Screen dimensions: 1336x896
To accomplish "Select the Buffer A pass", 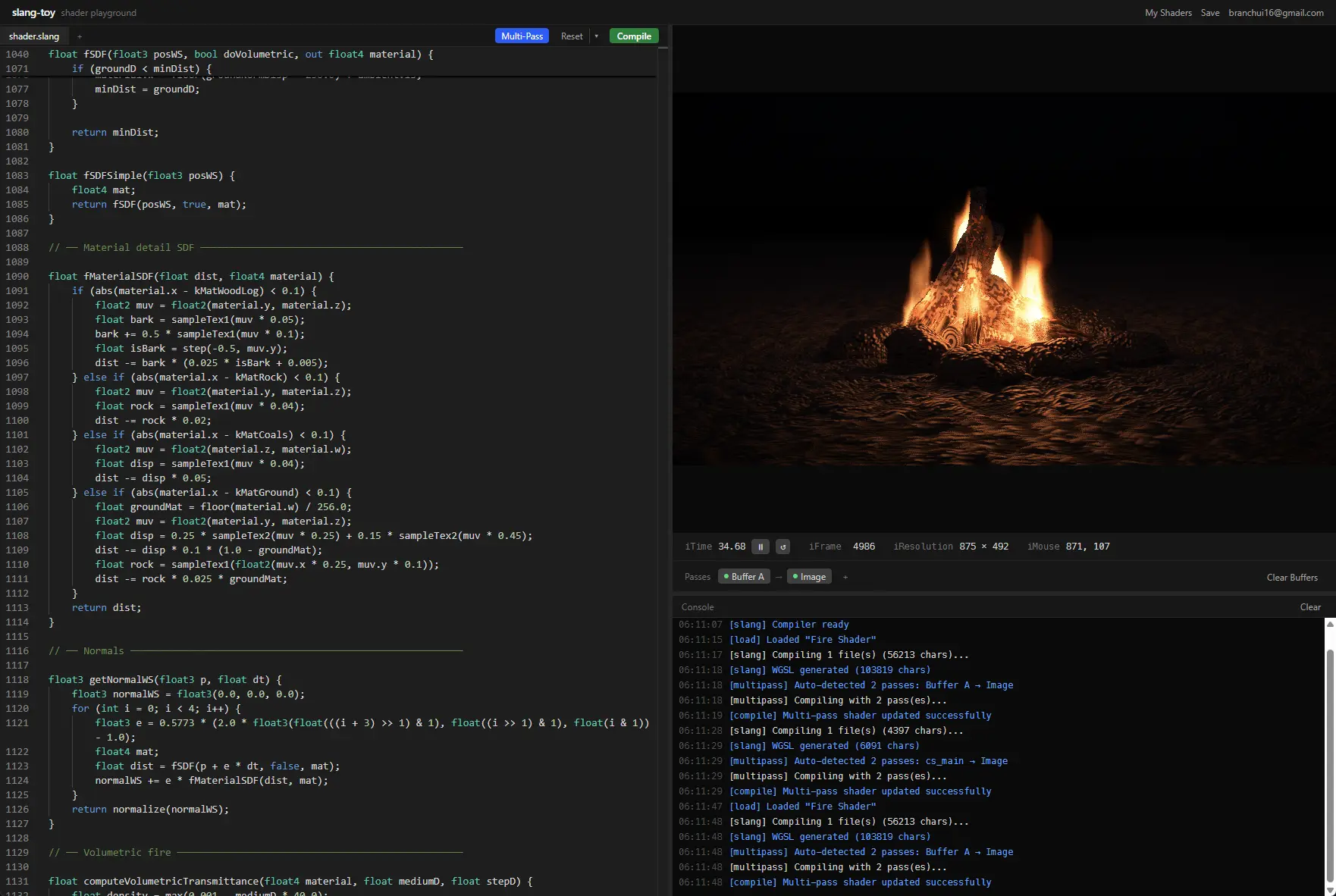I will tap(744, 577).
